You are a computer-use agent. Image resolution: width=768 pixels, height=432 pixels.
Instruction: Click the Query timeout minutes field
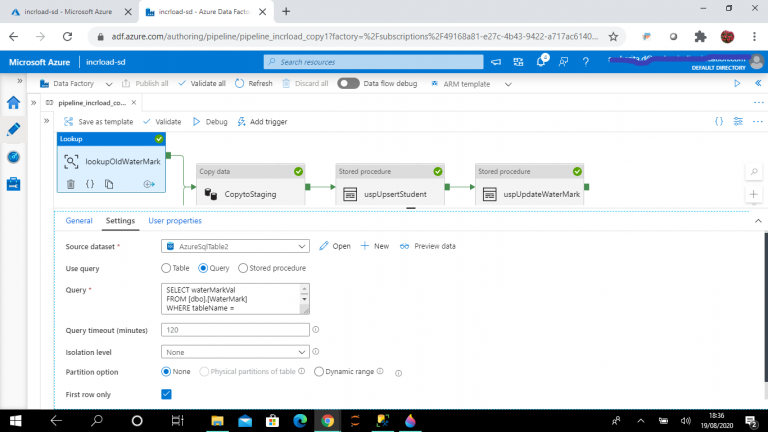[x=235, y=330]
